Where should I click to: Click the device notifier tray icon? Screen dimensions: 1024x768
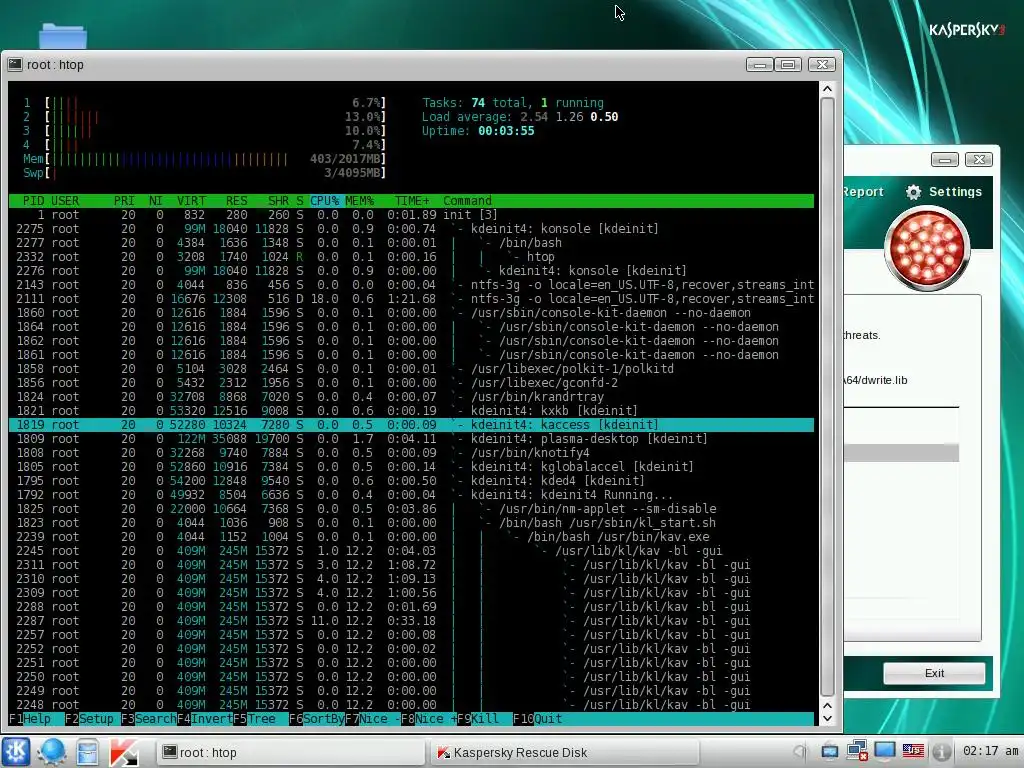click(829, 752)
